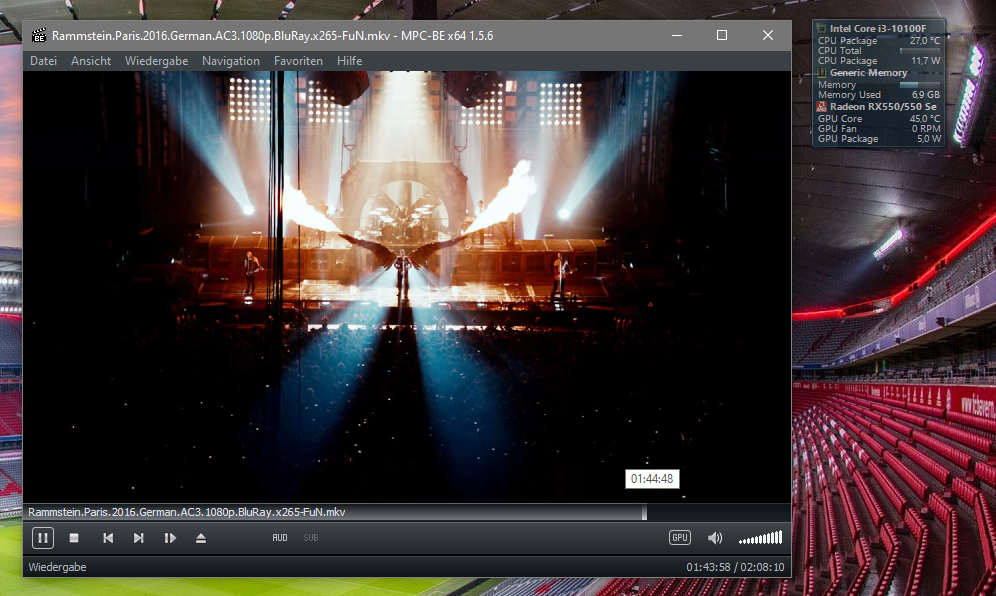Close the MPC-BE player window
This screenshot has width=996, height=596.
[x=768, y=36]
